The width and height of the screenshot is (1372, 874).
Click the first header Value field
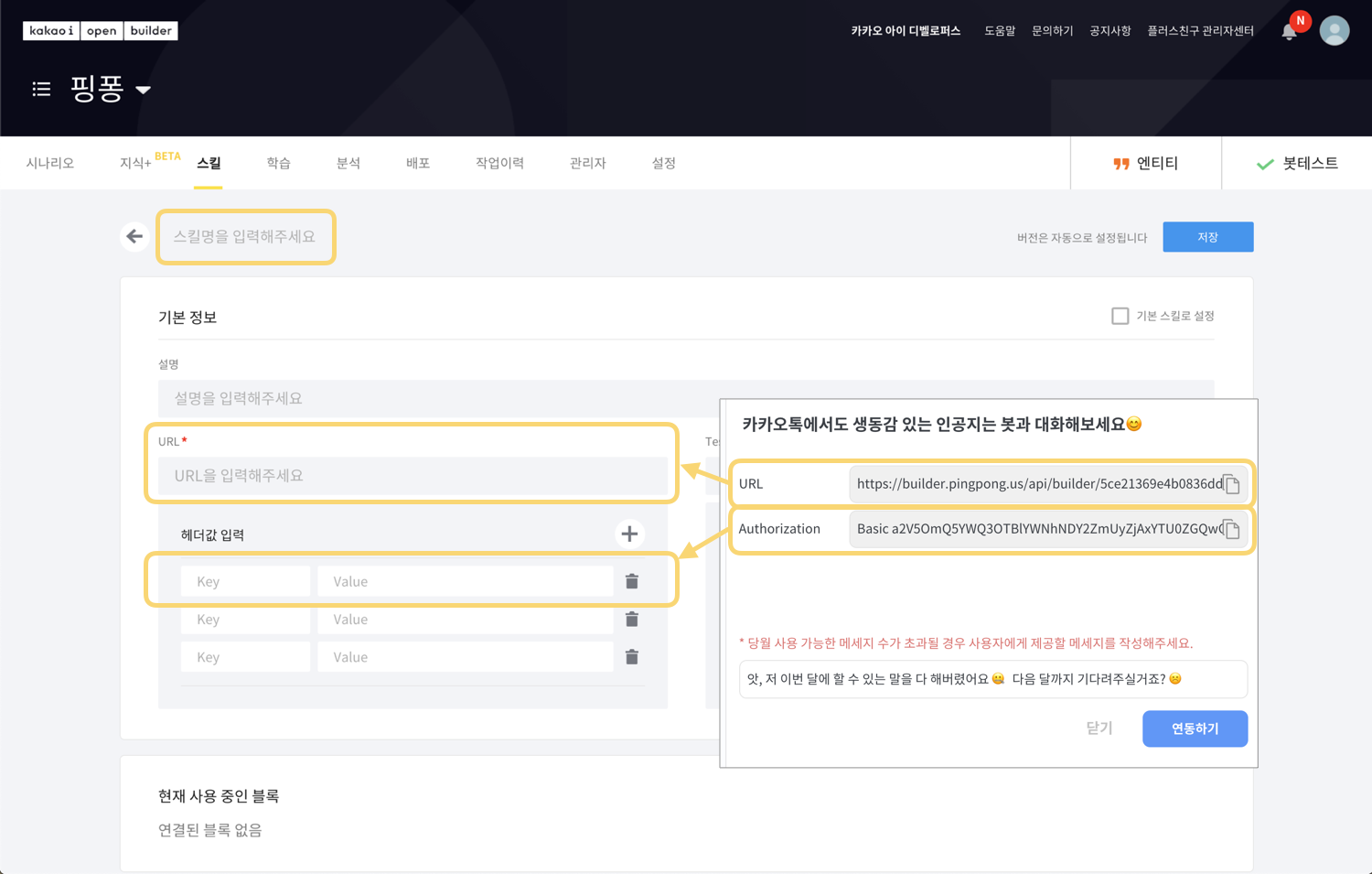[x=465, y=581]
